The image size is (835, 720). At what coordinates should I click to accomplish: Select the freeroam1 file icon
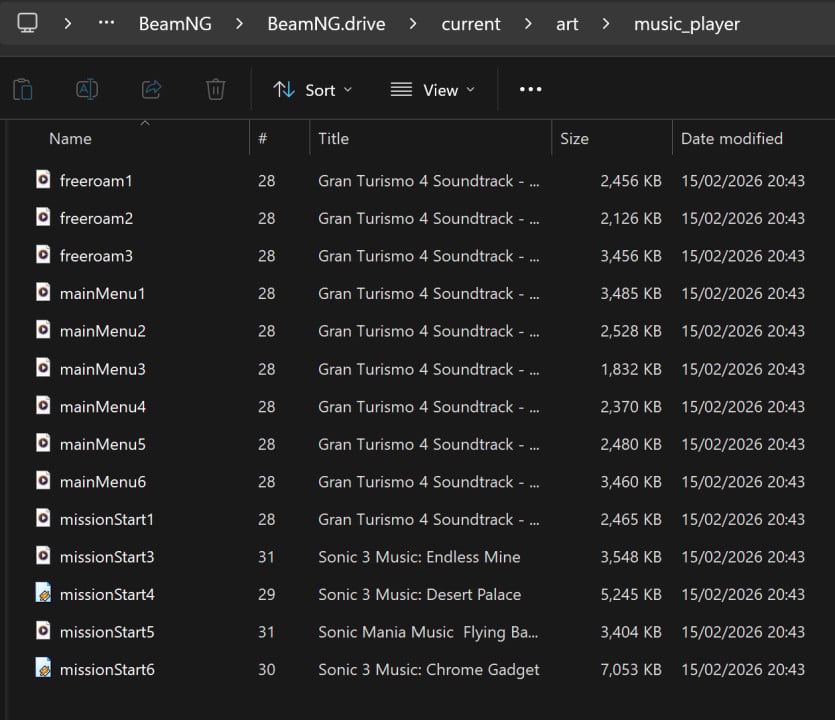pyautogui.click(x=43, y=179)
